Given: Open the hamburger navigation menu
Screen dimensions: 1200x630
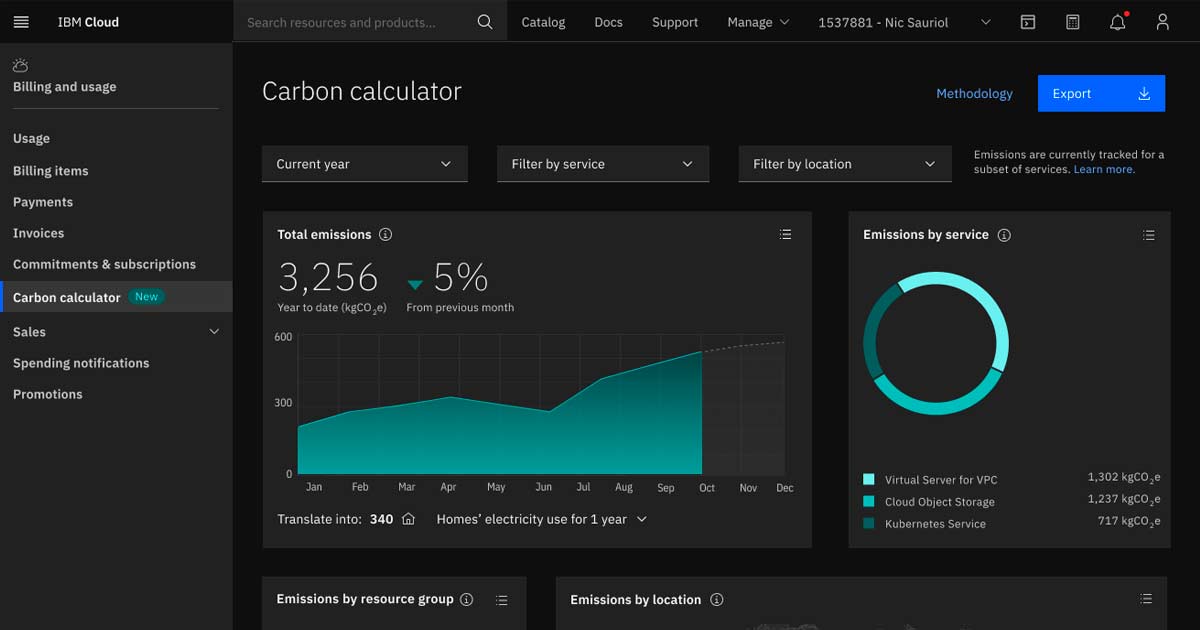Looking at the screenshot, I should pyautogui.click(x=21, y=22).
